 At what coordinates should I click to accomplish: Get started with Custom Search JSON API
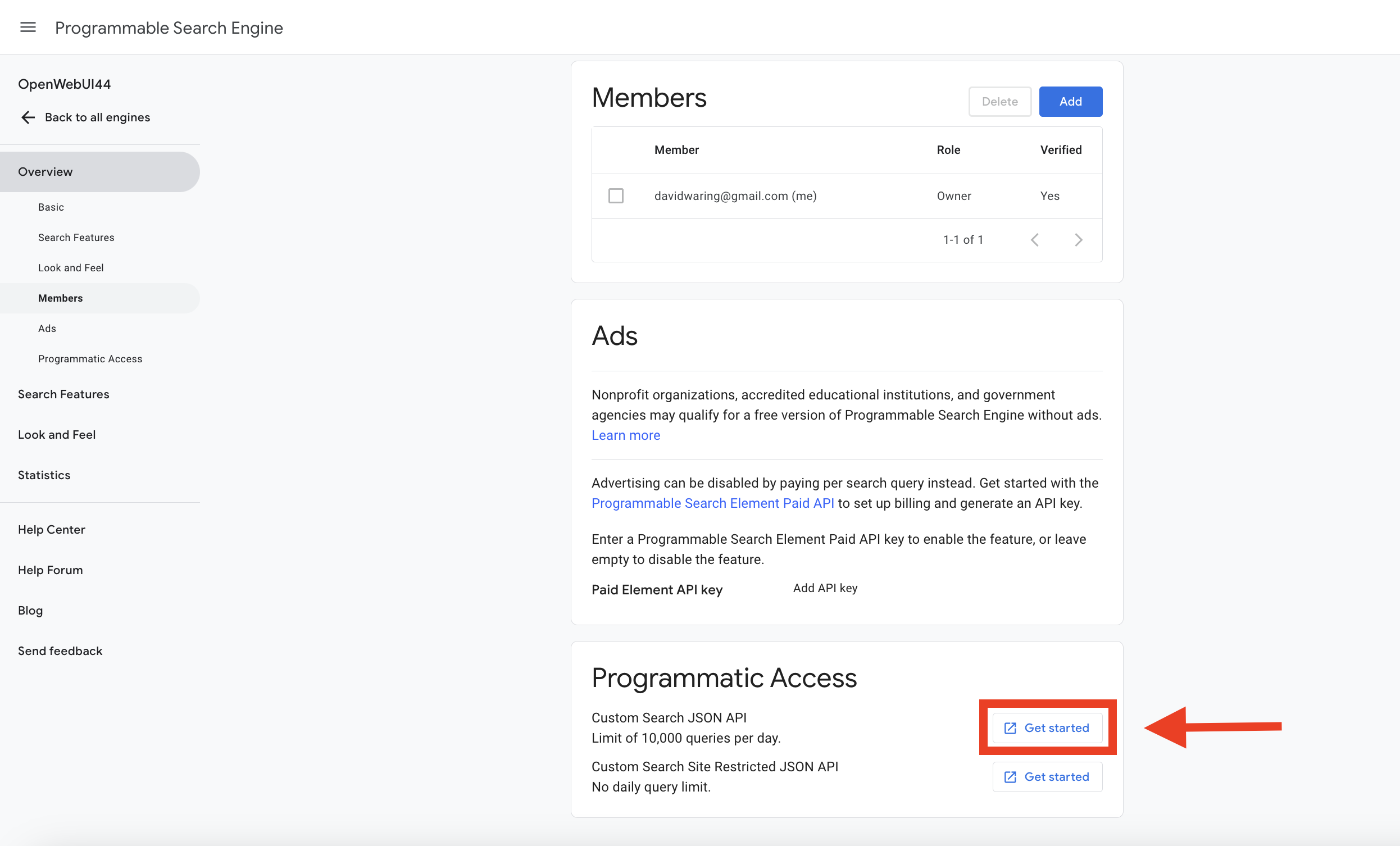click(x=1047, y=728)
